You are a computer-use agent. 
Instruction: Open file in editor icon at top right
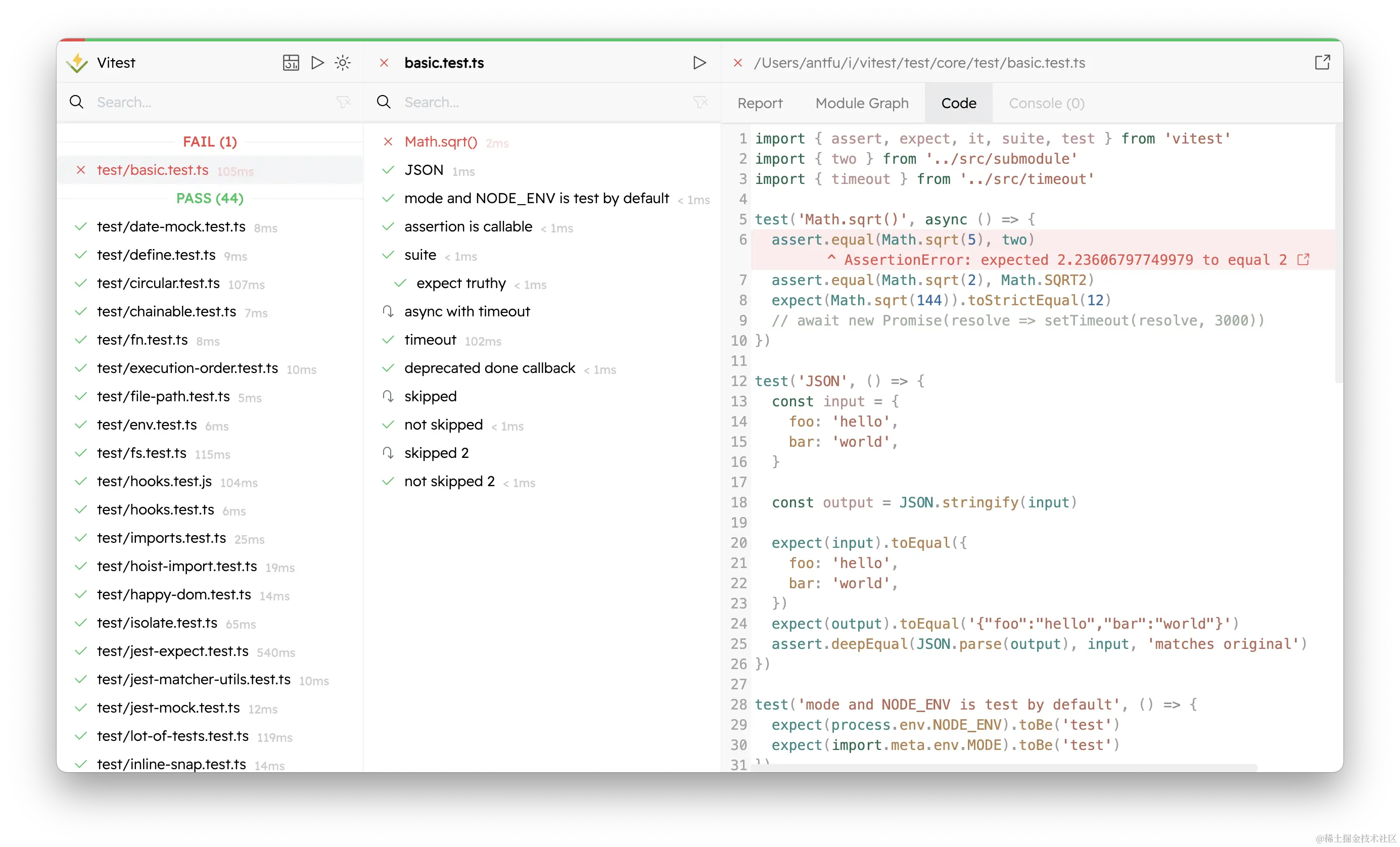click(1322, 63)
